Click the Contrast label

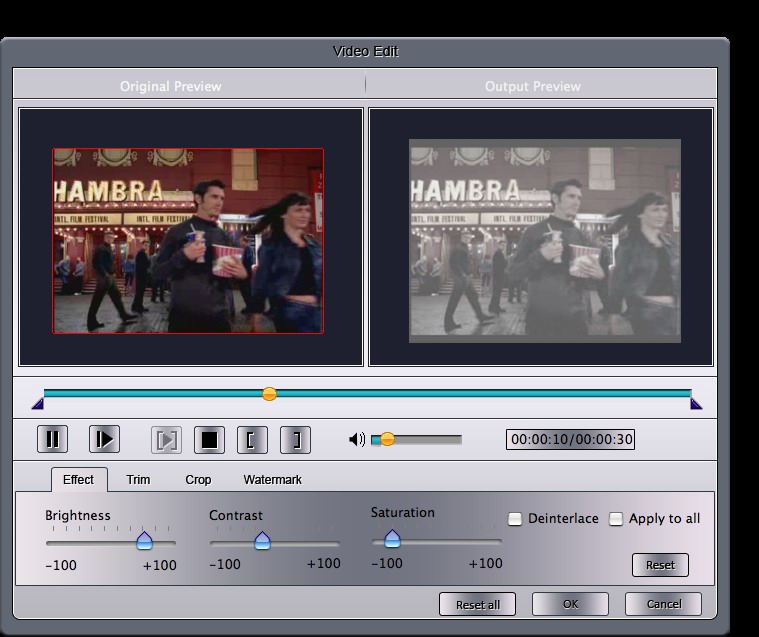coord(236,516)
